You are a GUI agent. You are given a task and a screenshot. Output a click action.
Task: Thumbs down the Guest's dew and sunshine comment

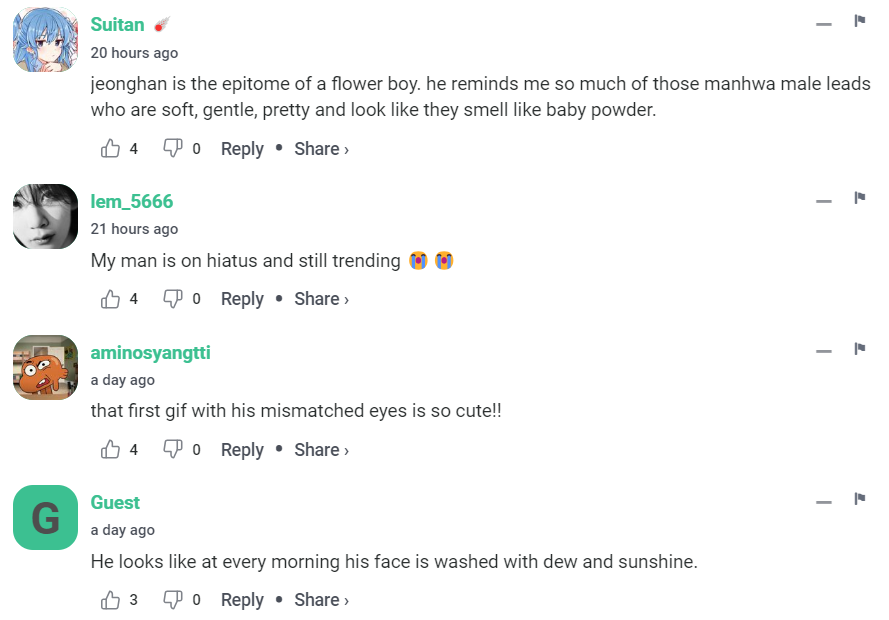pos(172,600)
